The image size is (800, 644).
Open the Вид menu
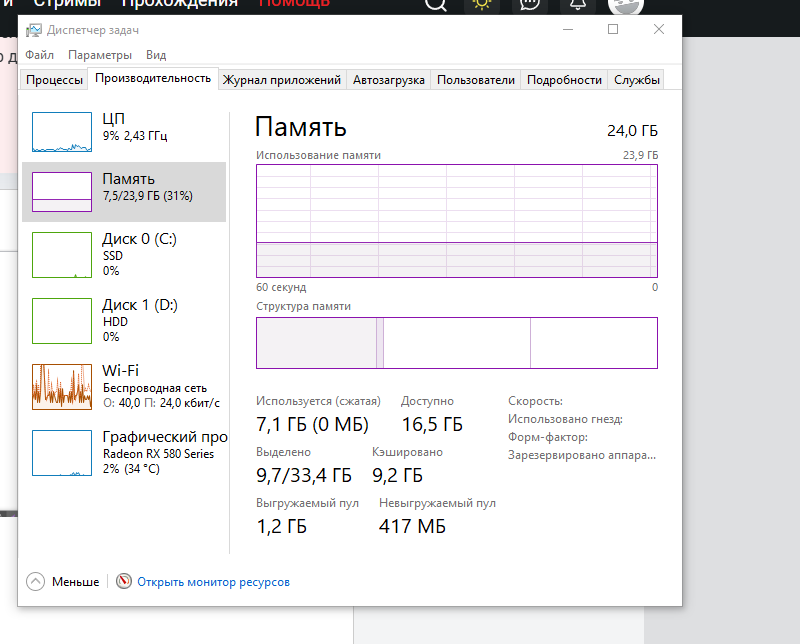[156, 55]
